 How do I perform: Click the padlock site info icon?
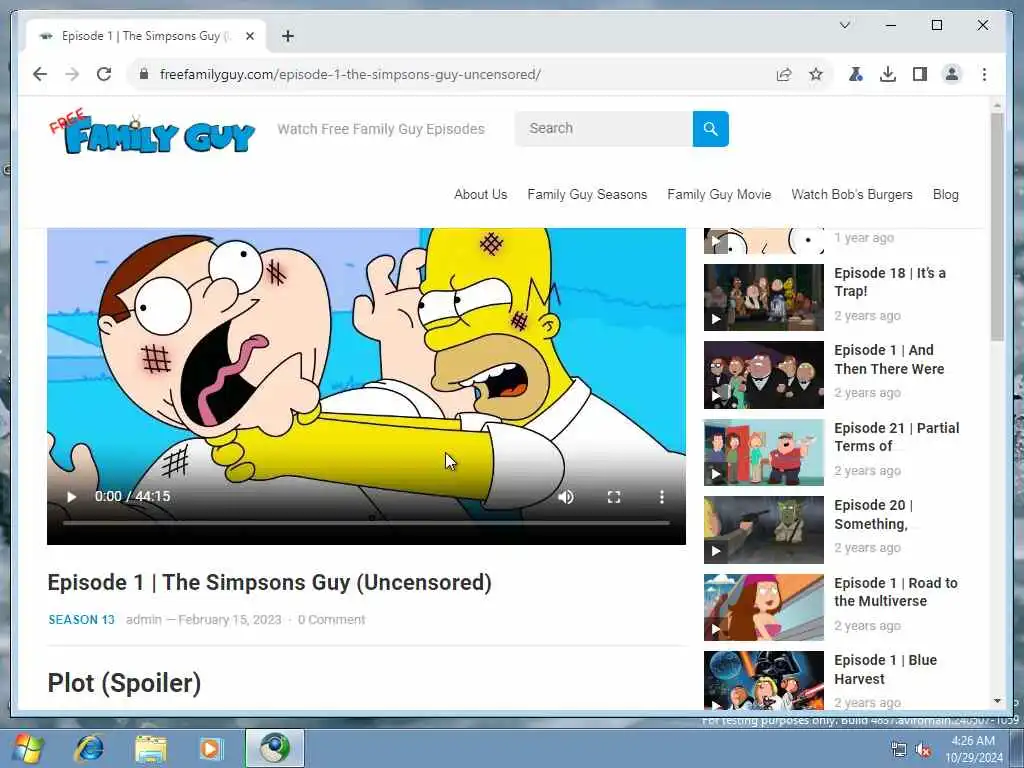(144, 74)
